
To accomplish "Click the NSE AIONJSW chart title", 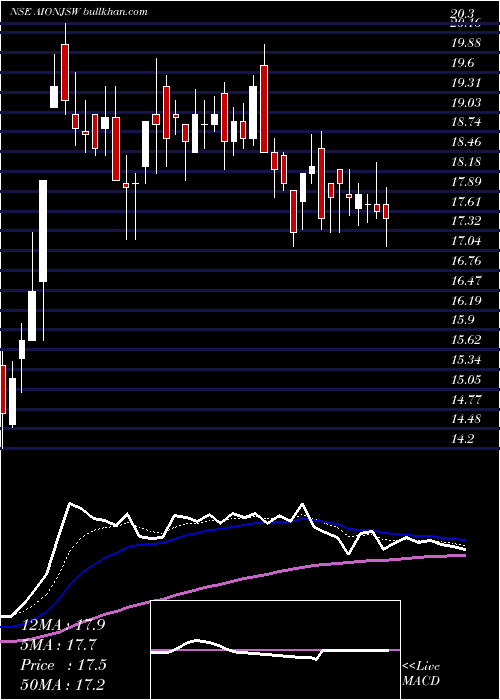I will (x=43, y=12).
